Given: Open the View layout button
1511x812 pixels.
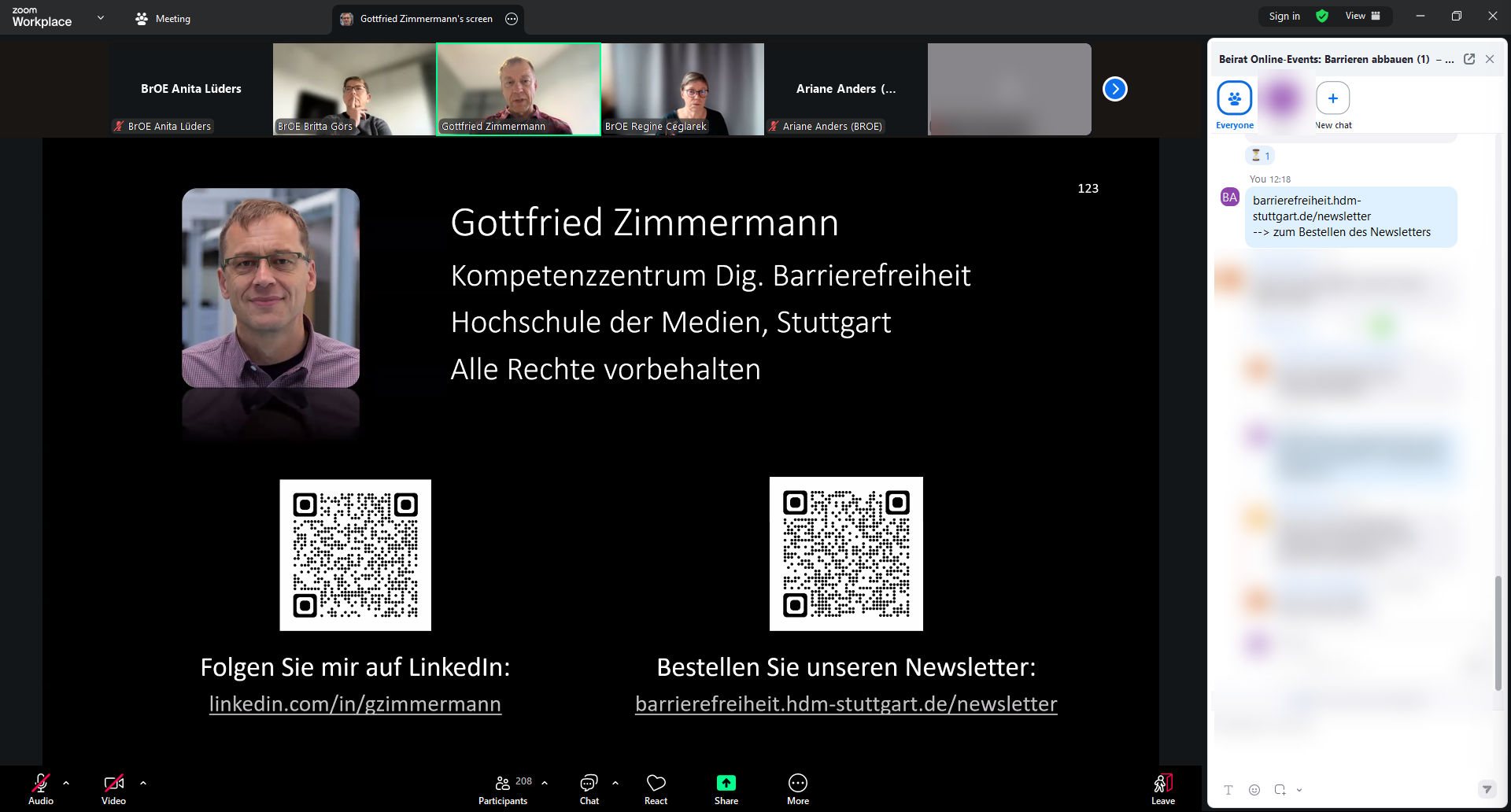Looking at the screenshot, I should (1362, 17).
